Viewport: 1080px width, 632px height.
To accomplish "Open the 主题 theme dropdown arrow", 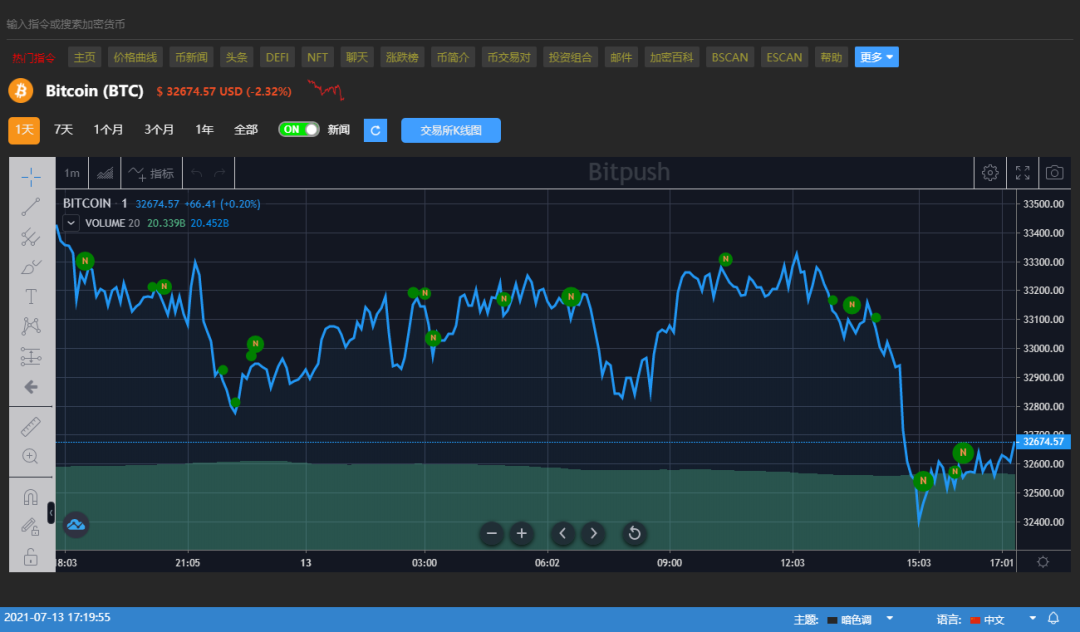I will [x=889, y=618].
